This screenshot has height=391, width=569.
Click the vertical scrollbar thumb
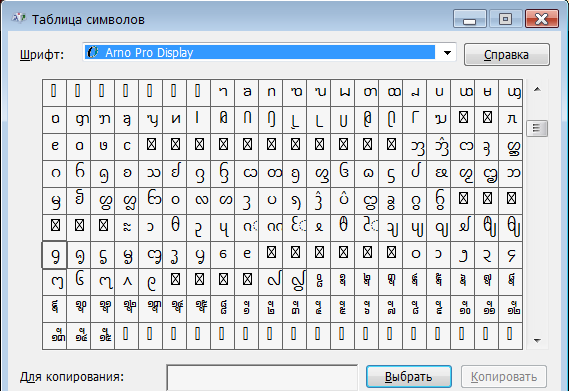(x=537, y=128)
